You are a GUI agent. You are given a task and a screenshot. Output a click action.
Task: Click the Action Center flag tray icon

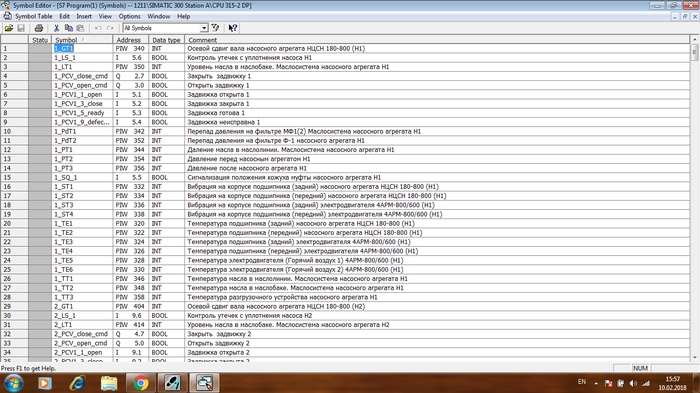(x=608, y=383)
